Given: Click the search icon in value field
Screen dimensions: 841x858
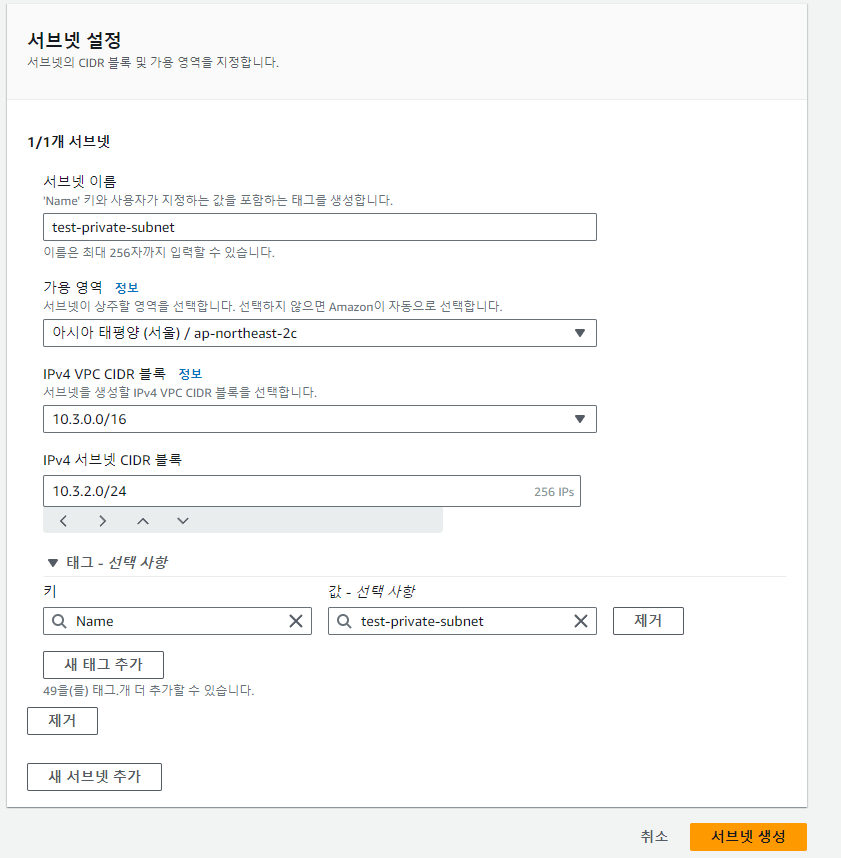Looking at the screenshot, I should [x=344, y=621].
